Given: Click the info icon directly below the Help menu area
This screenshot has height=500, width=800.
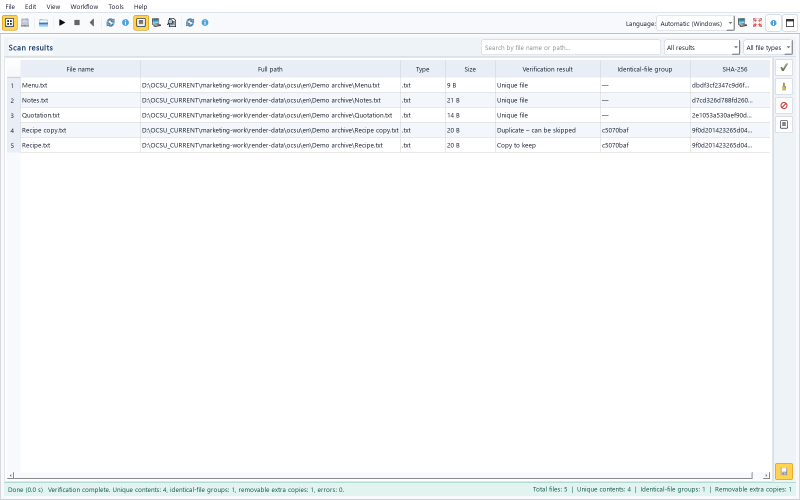Looking at the screenshot, I should tap(205, 22).
